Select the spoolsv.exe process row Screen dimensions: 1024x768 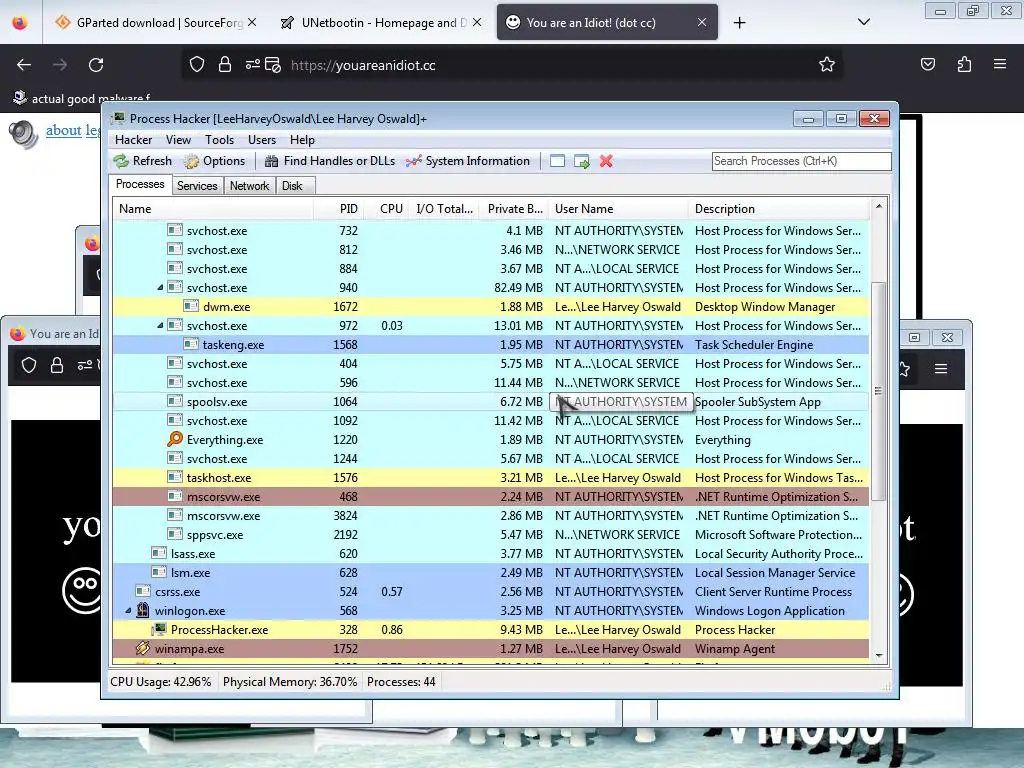[490, 402]
